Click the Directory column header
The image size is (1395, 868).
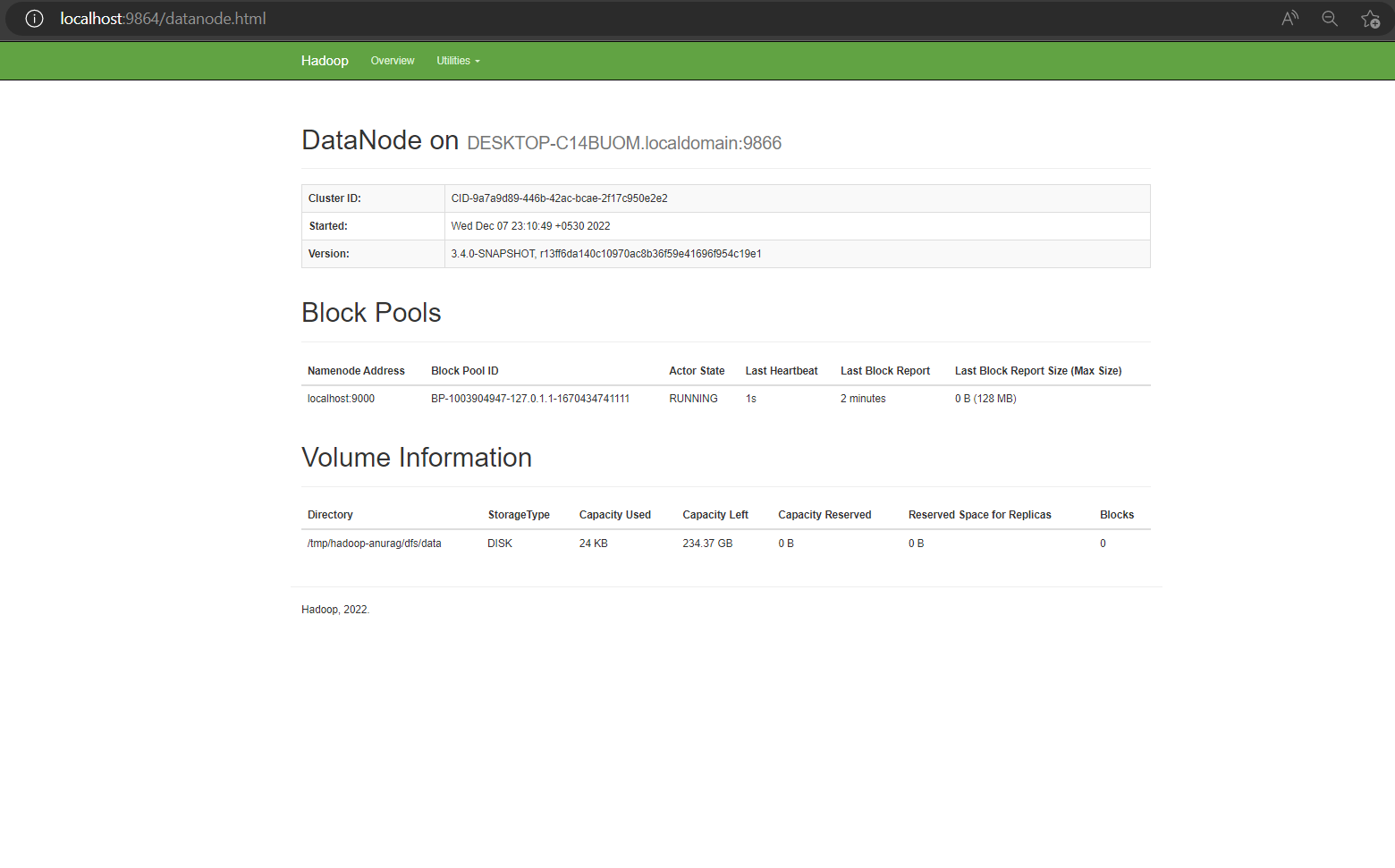pos(330,515)
